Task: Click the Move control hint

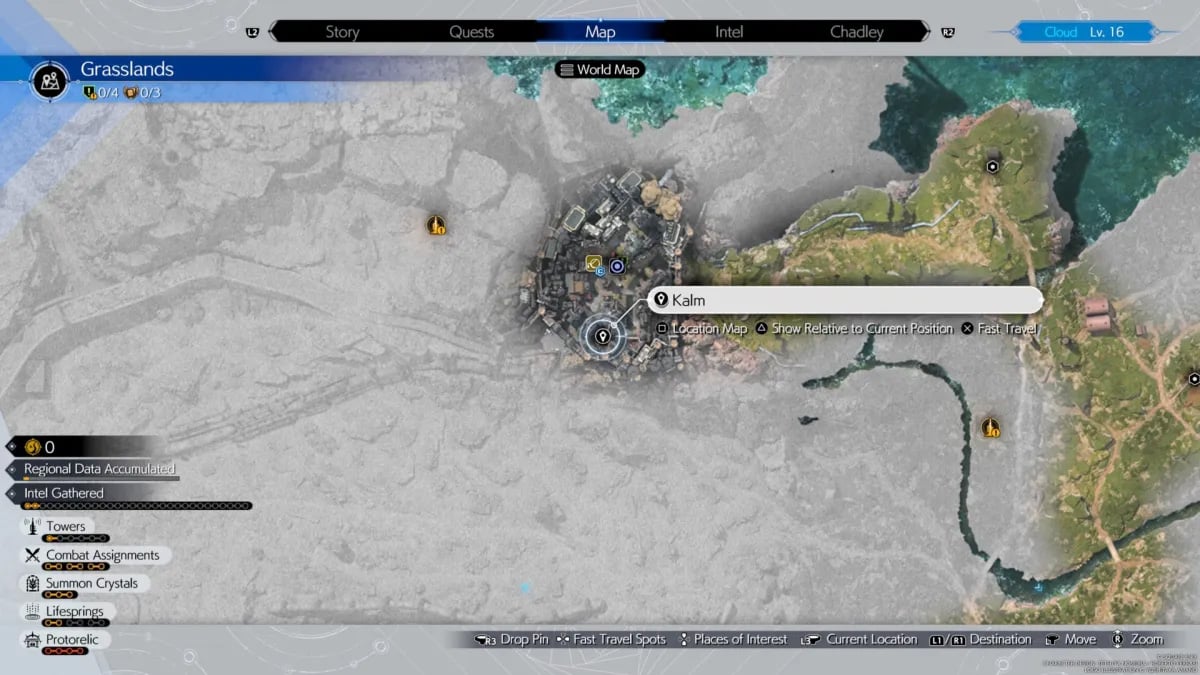Action: coord(1069,639)
